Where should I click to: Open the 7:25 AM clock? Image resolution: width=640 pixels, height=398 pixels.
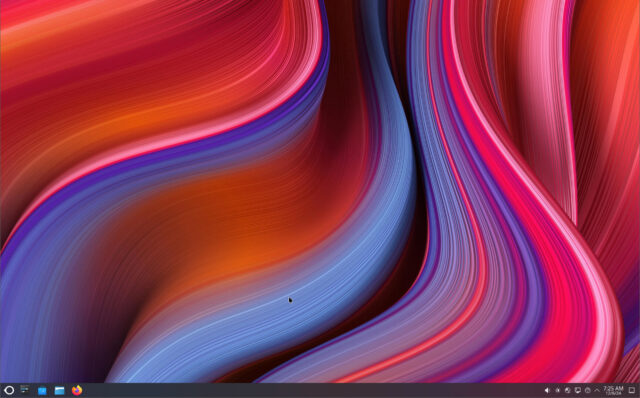[x=613, y=388]
